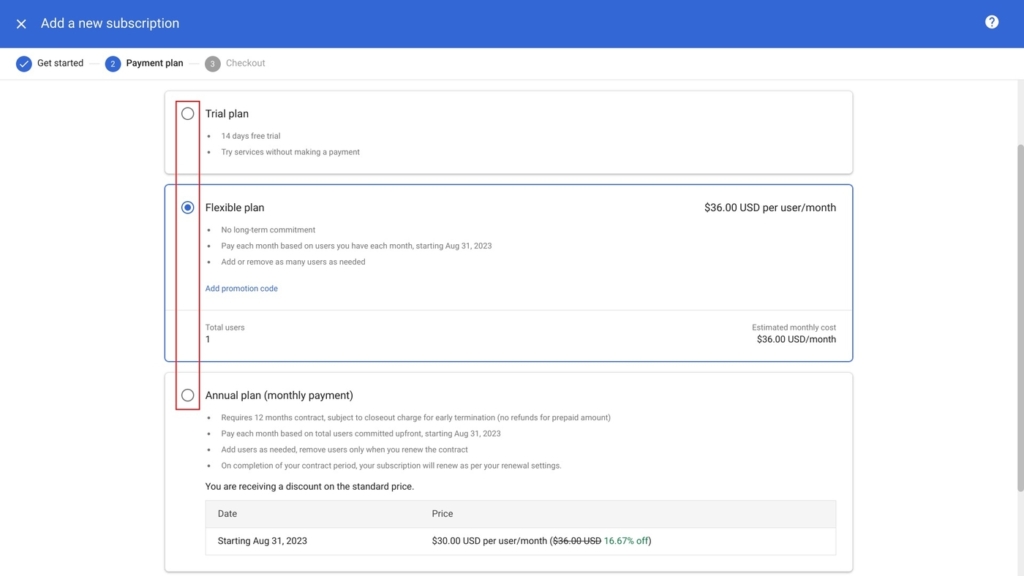Screen dimensions: 1024x576
Task: Select the Trial plan radio button
Action: tap(187, 114)
